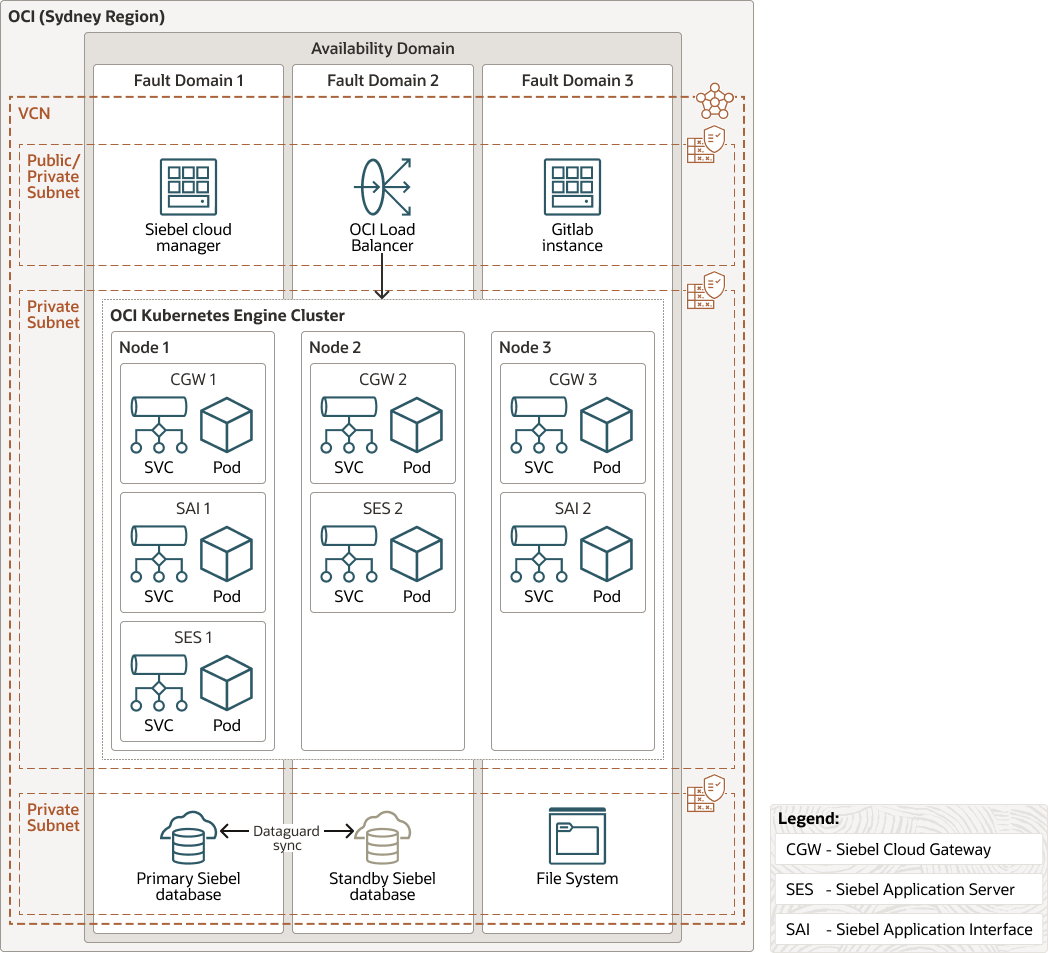Click the Pod cube icon in SES 2

[x=416, y=554]
